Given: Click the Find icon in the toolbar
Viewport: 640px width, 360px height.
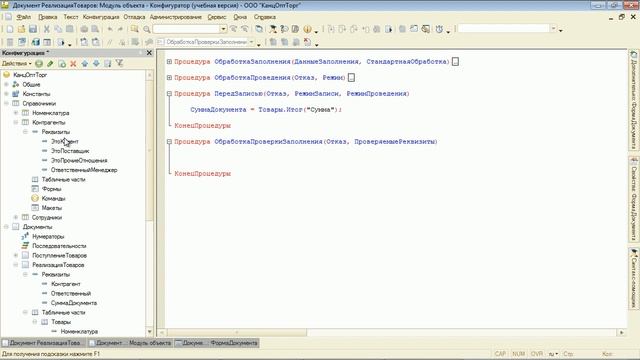Looking at the screenshot, I should tap(134, 29).
